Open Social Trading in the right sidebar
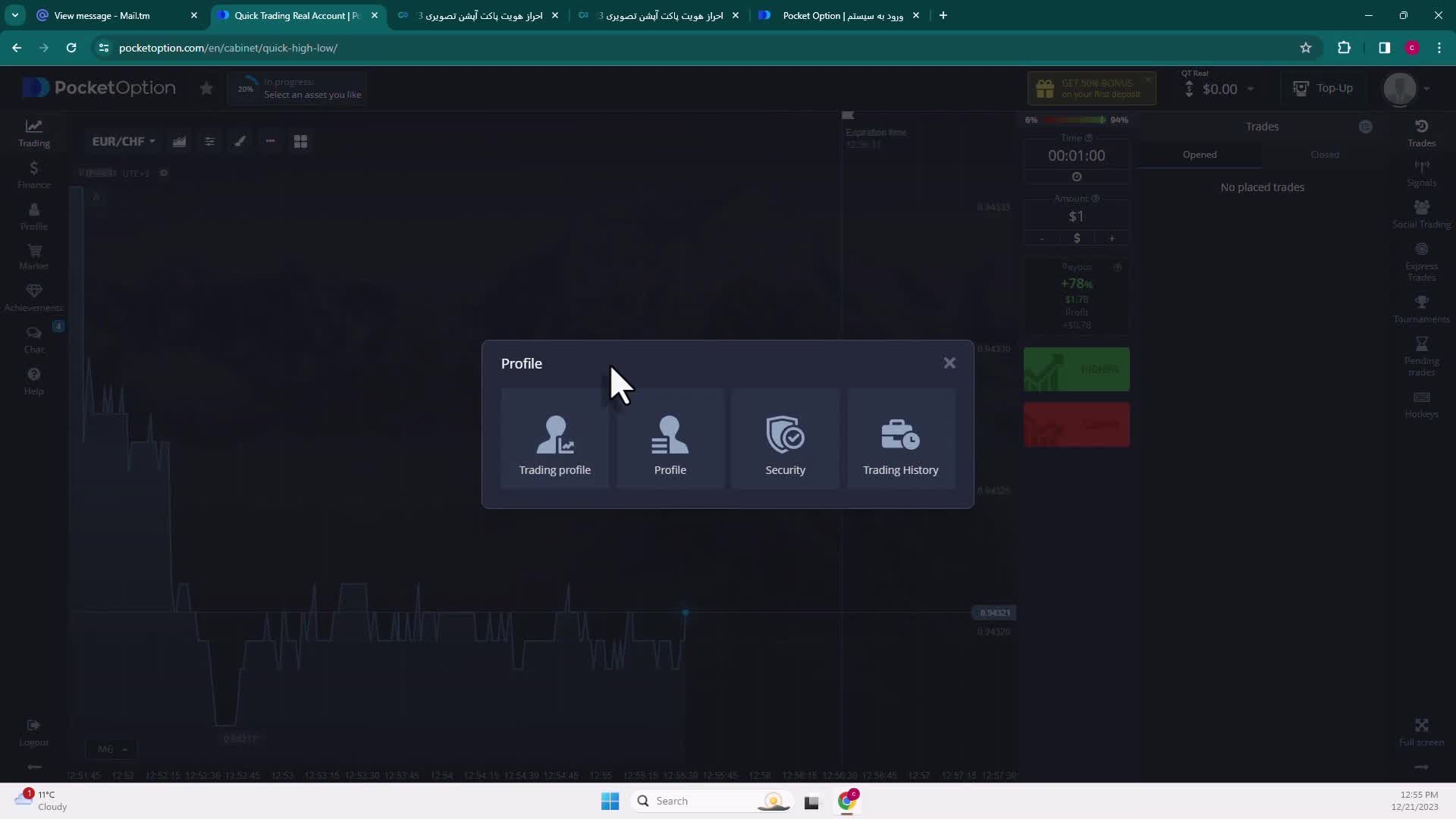 (1421, 214)
